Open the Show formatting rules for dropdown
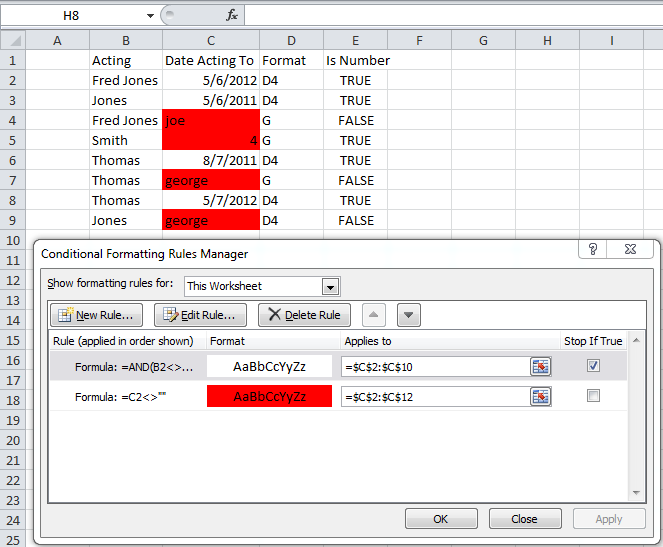This screenshot has width=663, height=547. tap(330, 286)
